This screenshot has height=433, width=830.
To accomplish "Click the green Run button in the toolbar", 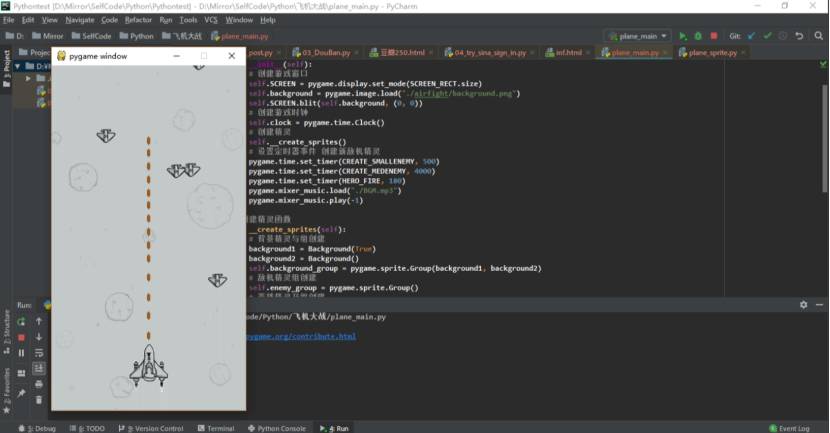I will pos(683,36).
